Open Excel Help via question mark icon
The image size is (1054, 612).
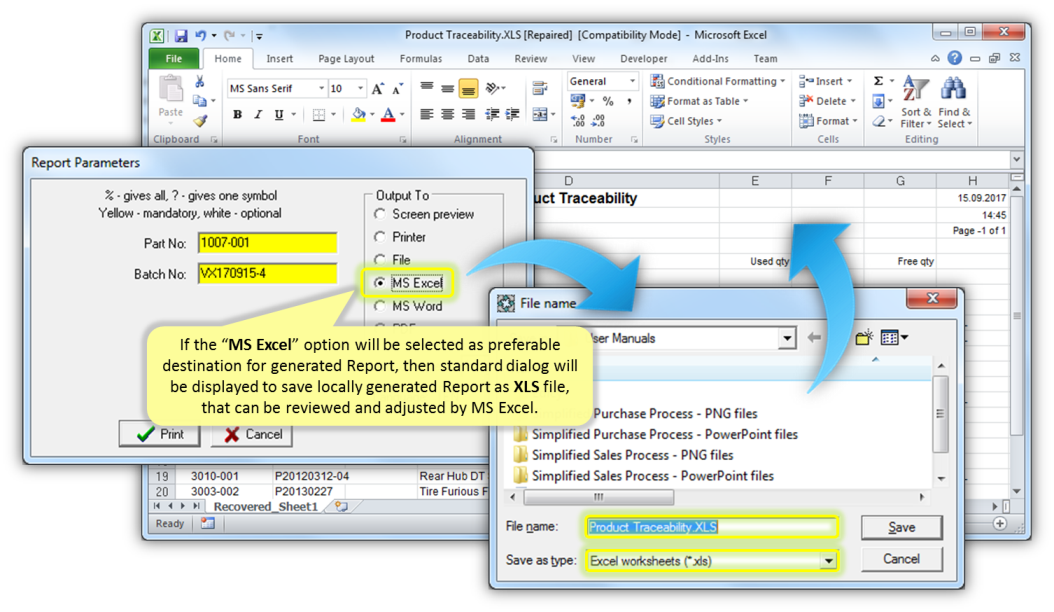[955, 59]
